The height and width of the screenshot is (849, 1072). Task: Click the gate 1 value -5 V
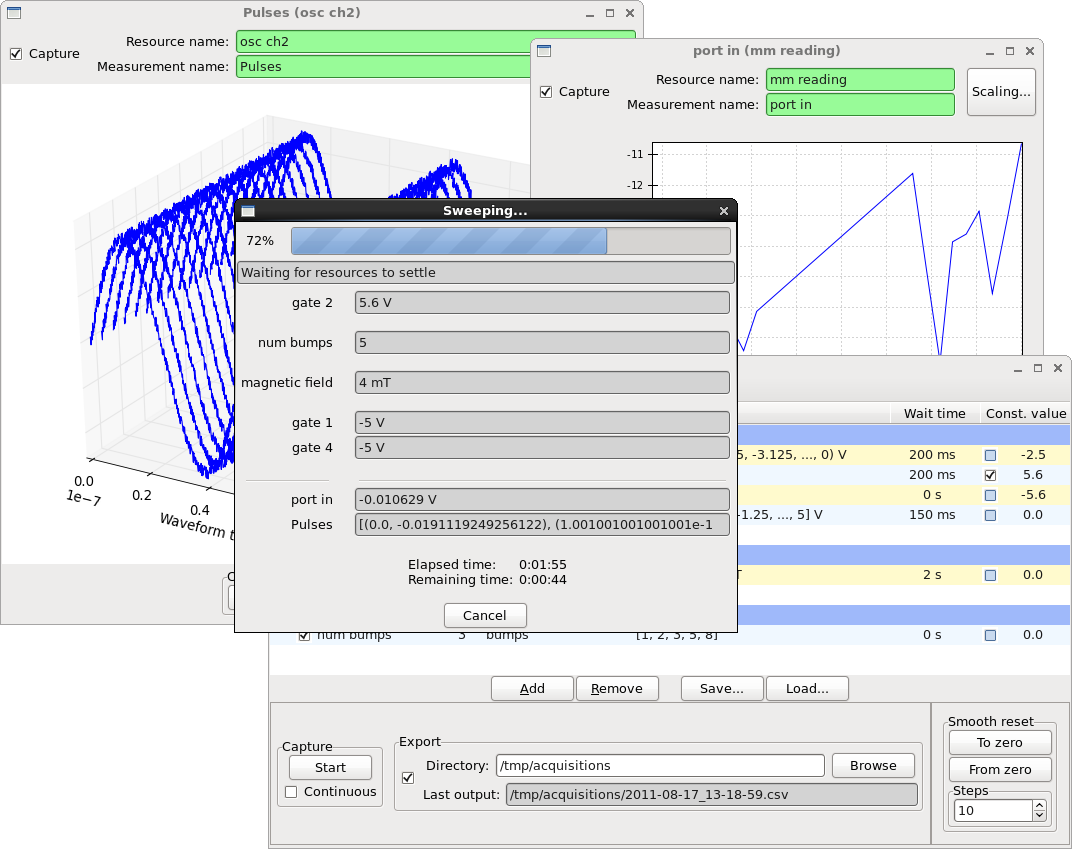pyautogui.click(x=542, y=422)
